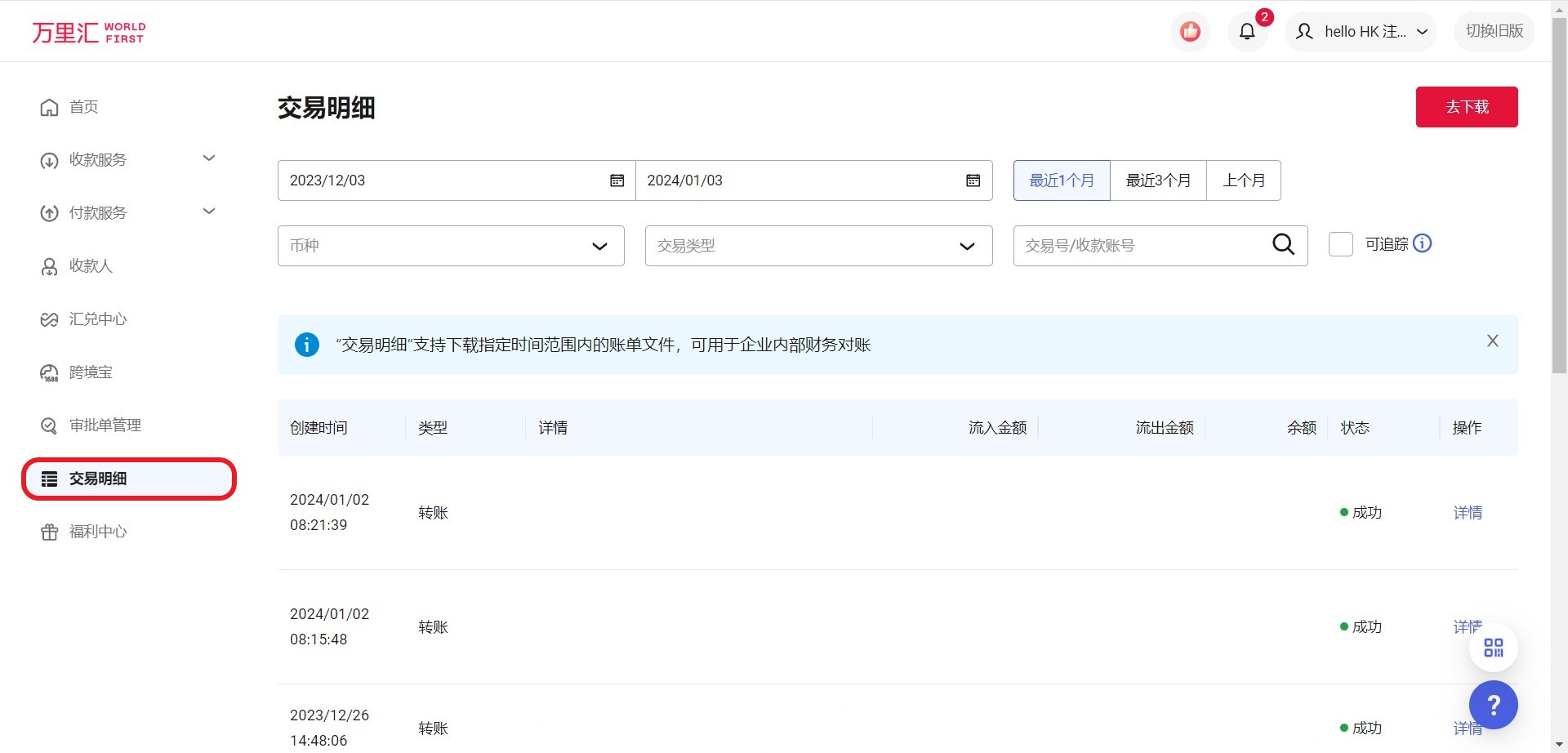Dismiss the blue info banner with X

[x=1493, y=340]
